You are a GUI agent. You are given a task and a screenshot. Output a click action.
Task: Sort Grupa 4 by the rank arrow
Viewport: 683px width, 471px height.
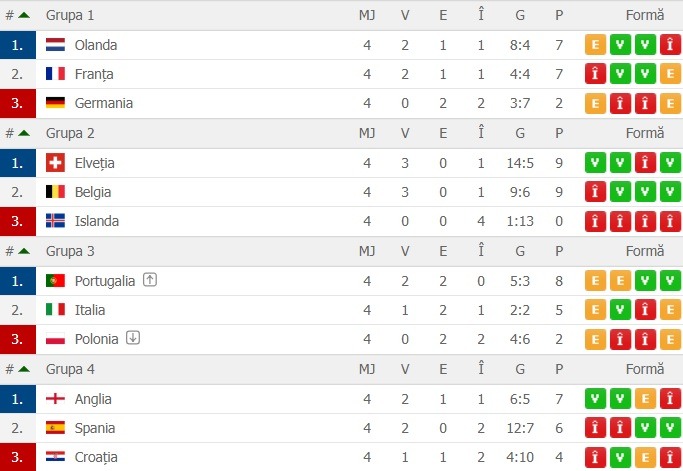pyautogui.click(x=24, y=369)
